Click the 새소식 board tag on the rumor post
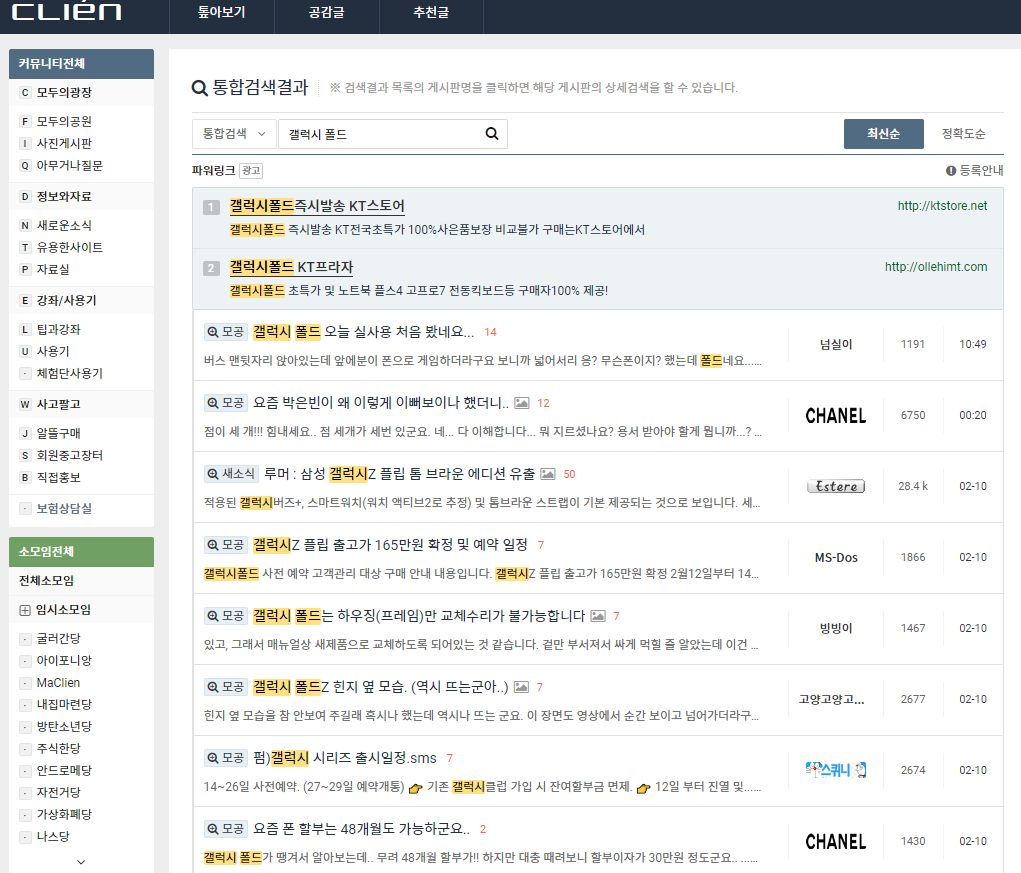 point(231,474)
